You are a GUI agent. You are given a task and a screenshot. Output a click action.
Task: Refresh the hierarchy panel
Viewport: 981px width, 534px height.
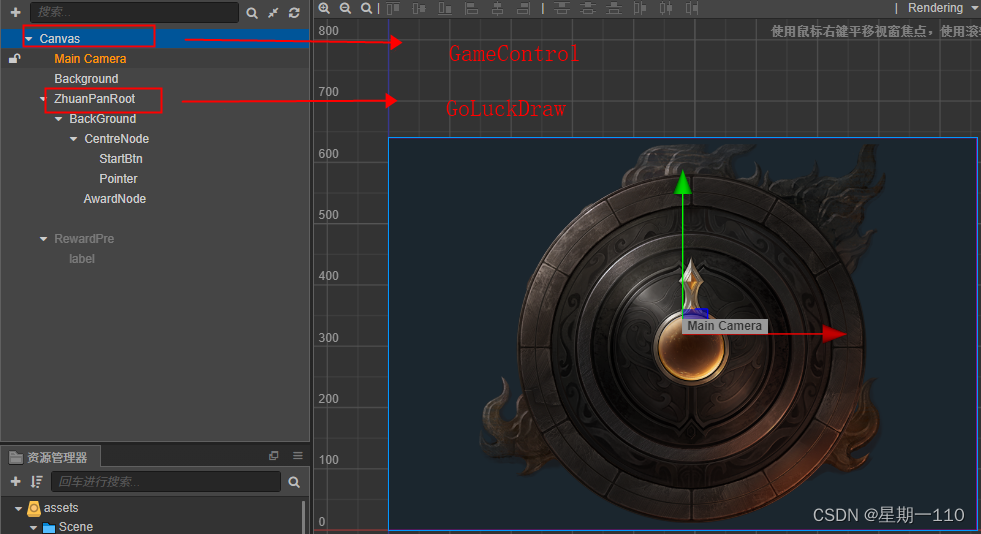click(x=294, y=13)
